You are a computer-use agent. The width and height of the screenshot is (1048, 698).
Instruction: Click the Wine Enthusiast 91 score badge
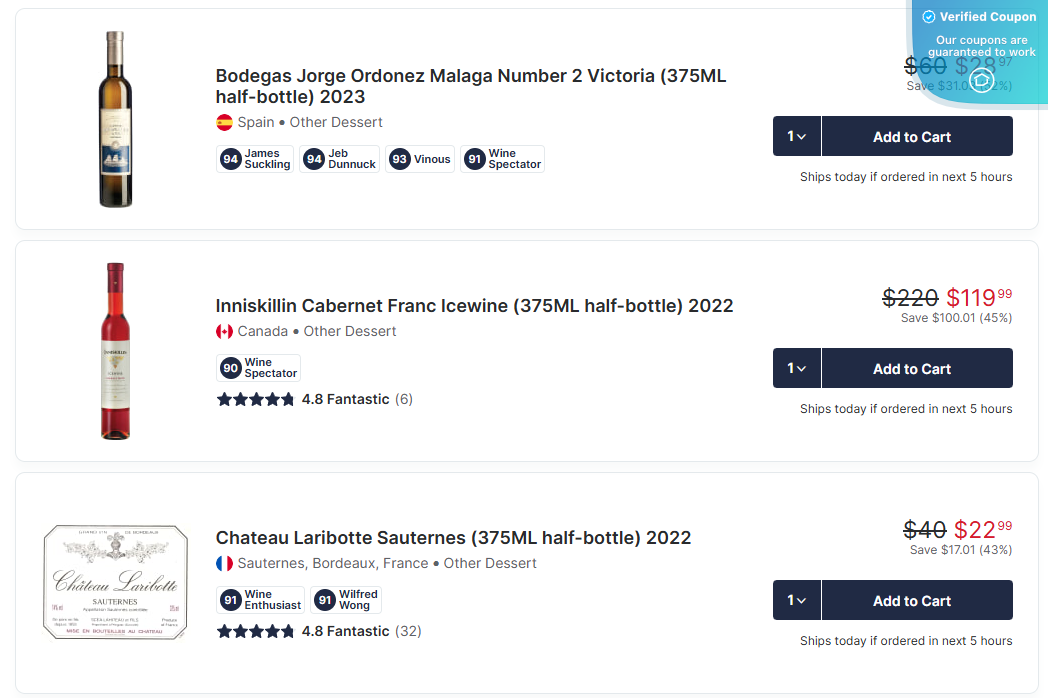click(x=261, y=600)
